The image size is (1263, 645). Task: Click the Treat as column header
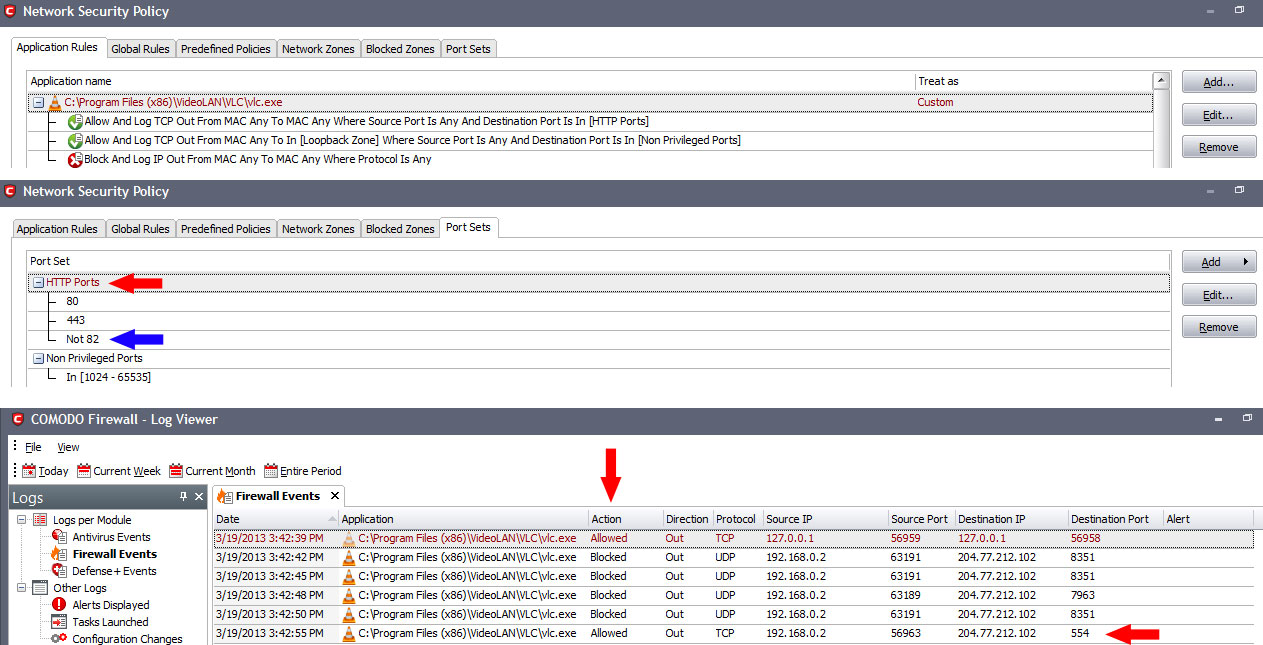(x=1033, y=81)
